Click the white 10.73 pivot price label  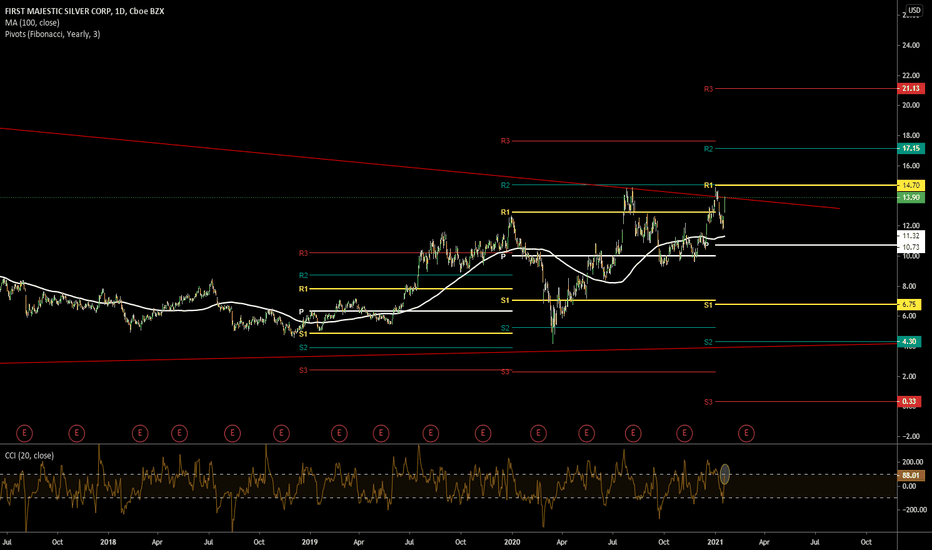pos(911,247)
